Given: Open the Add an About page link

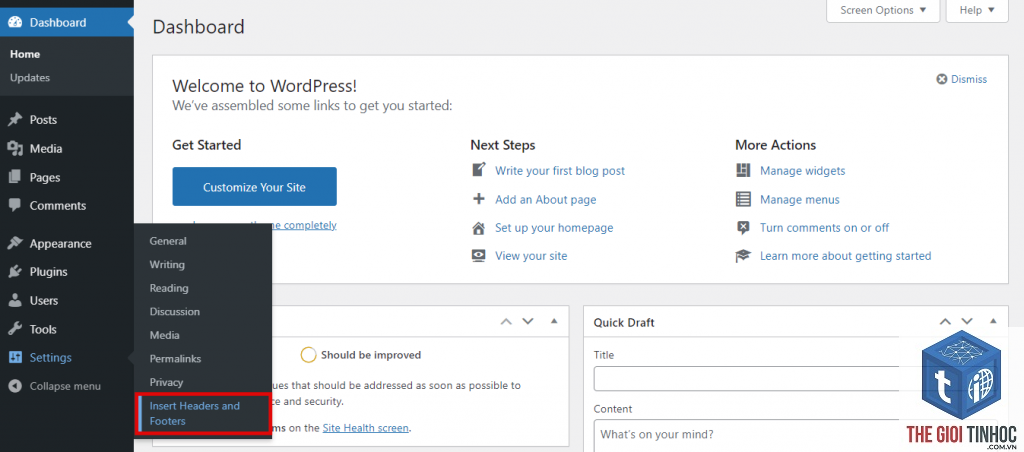Looking at the screenshot, I should click(x=545, y=199).
